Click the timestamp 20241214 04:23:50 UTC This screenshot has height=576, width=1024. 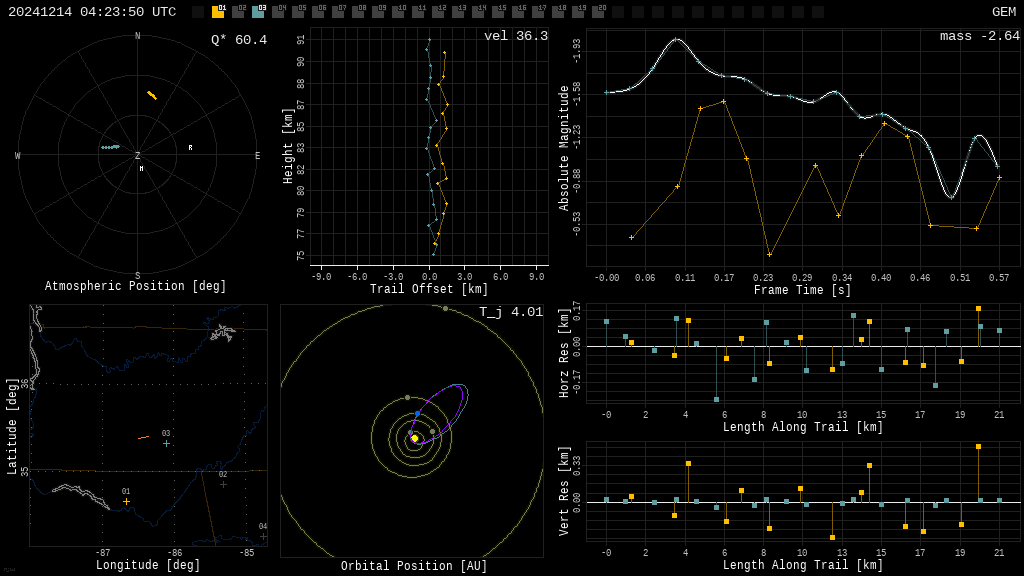[x=92, y=12]
